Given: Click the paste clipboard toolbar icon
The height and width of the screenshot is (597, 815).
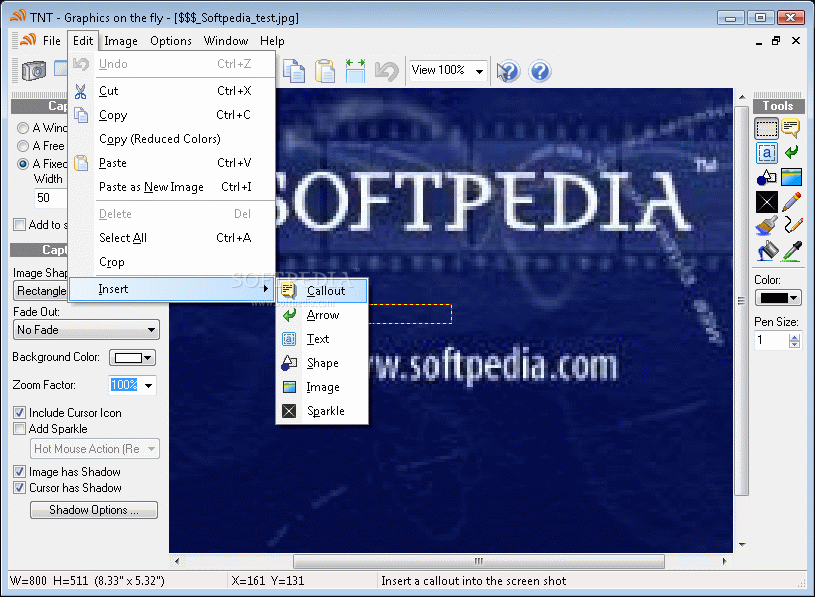Looking at the screenshot, I should 325,71.
